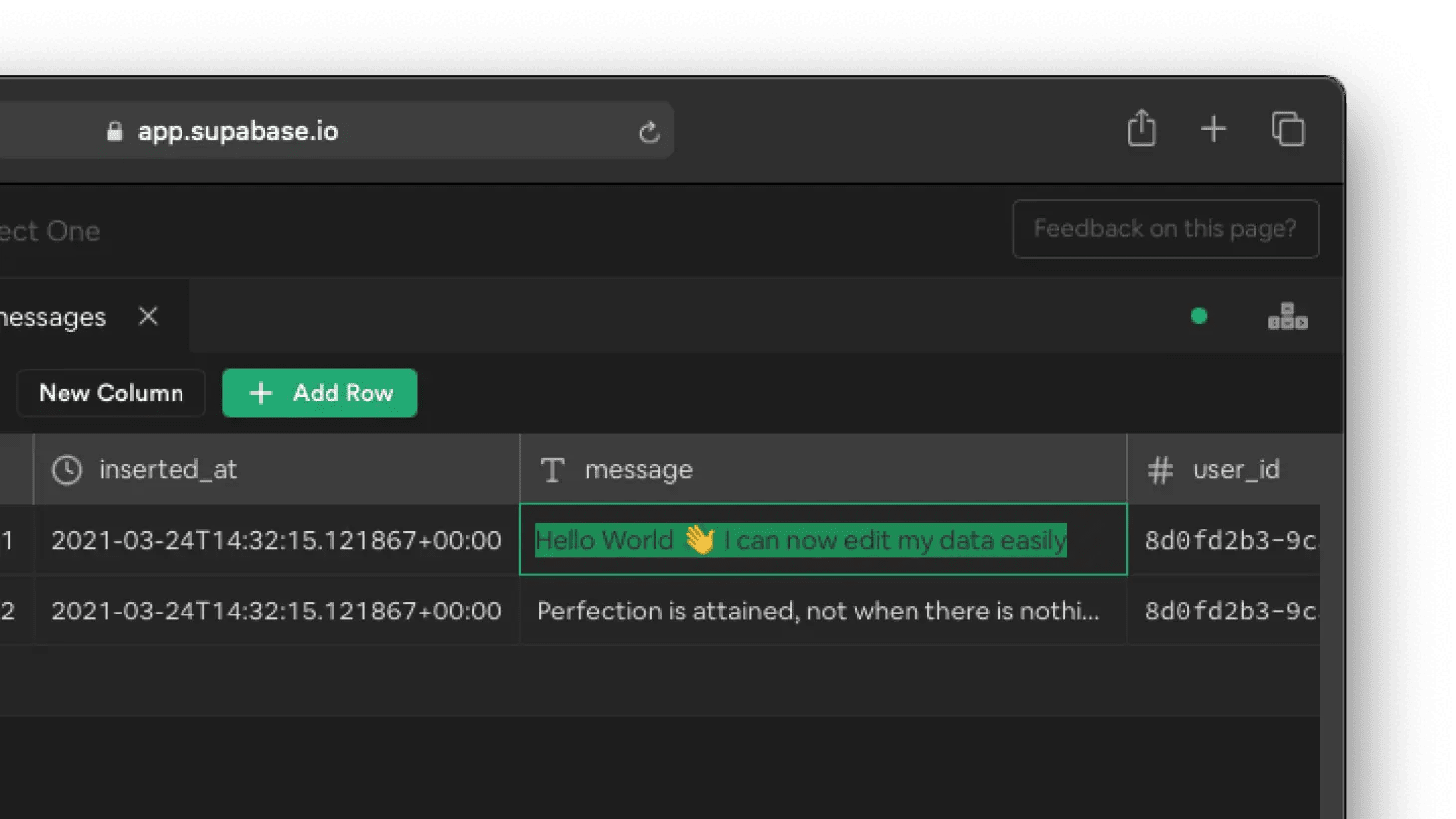Select row 1 inserted_at timestamp cell
Viewport: 1456px width, 819px height.
(x=276, y=540)
